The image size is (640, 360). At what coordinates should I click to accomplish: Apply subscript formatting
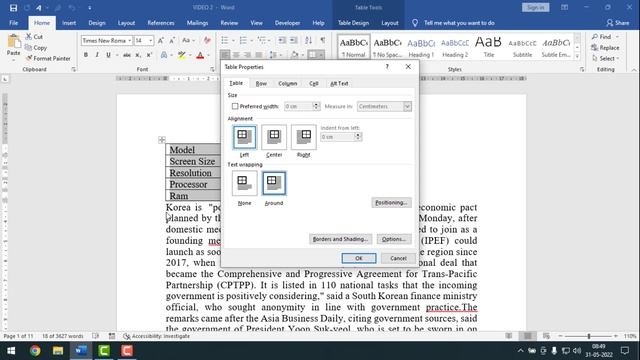[x=138, y=55]
